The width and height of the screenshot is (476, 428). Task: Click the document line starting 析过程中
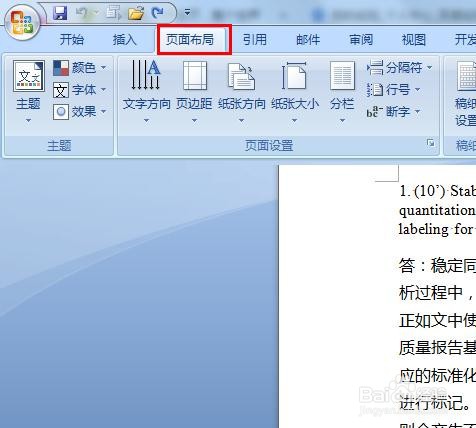point(437,293)
